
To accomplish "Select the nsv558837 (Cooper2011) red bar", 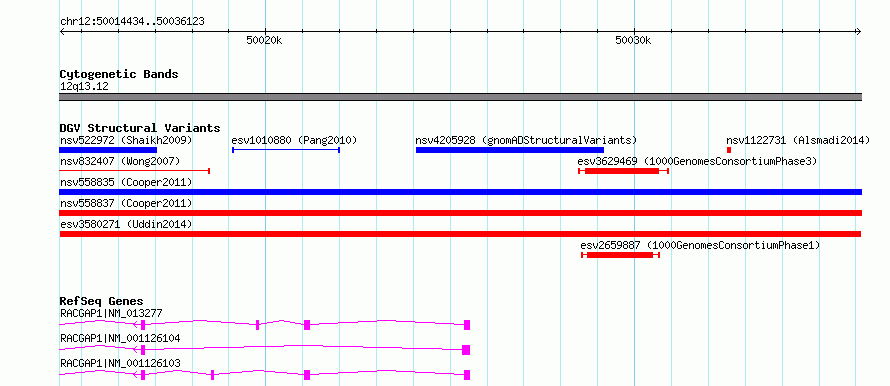I will pos(461,213).
